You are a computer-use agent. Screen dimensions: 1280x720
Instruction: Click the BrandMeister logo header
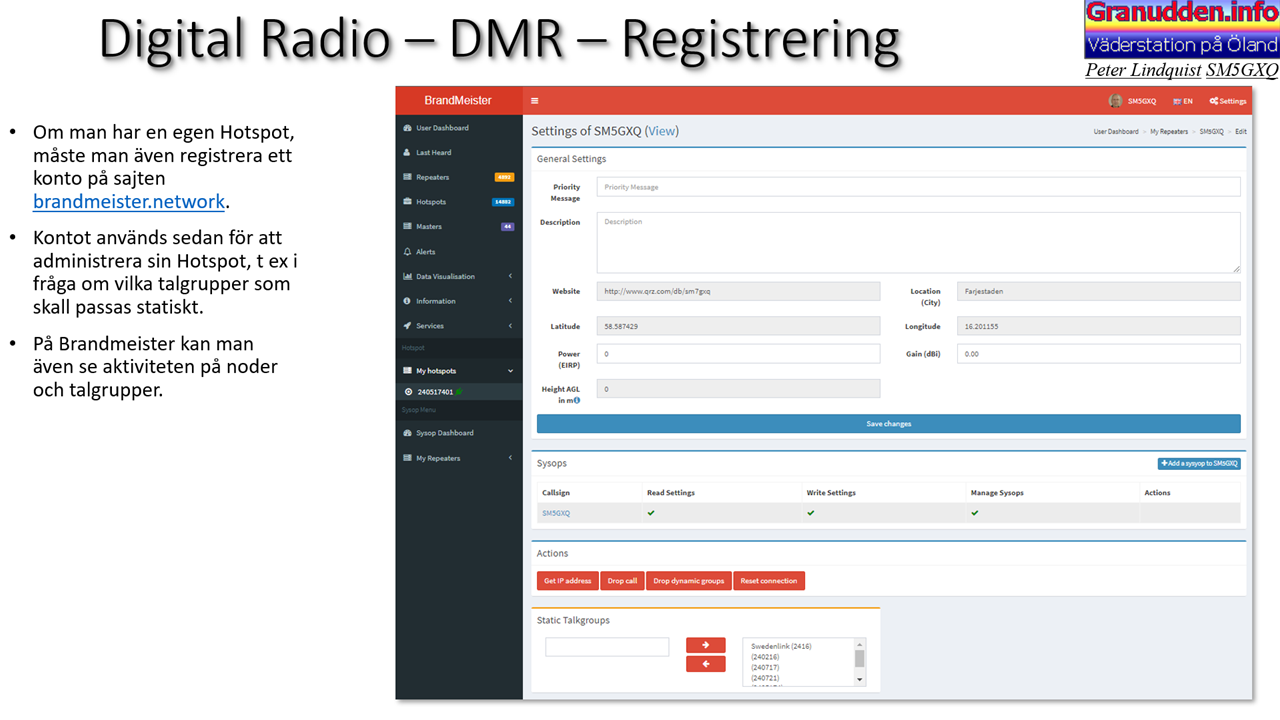point(459,100)
